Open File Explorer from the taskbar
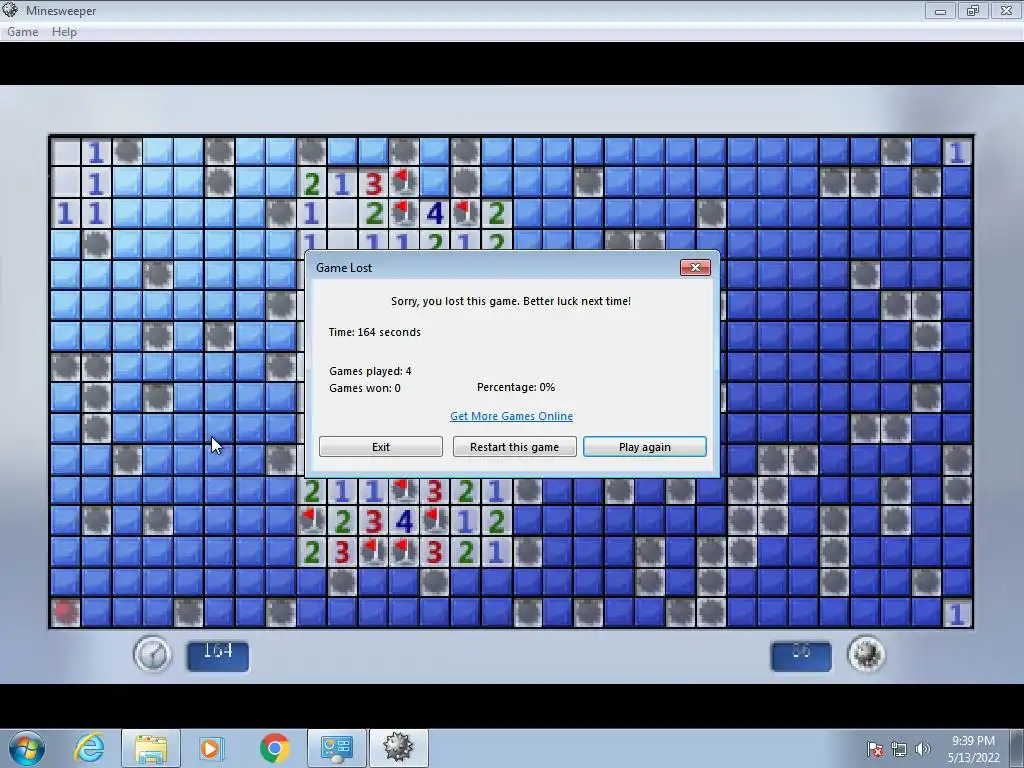1024x768 pixels. click(151, 748)
